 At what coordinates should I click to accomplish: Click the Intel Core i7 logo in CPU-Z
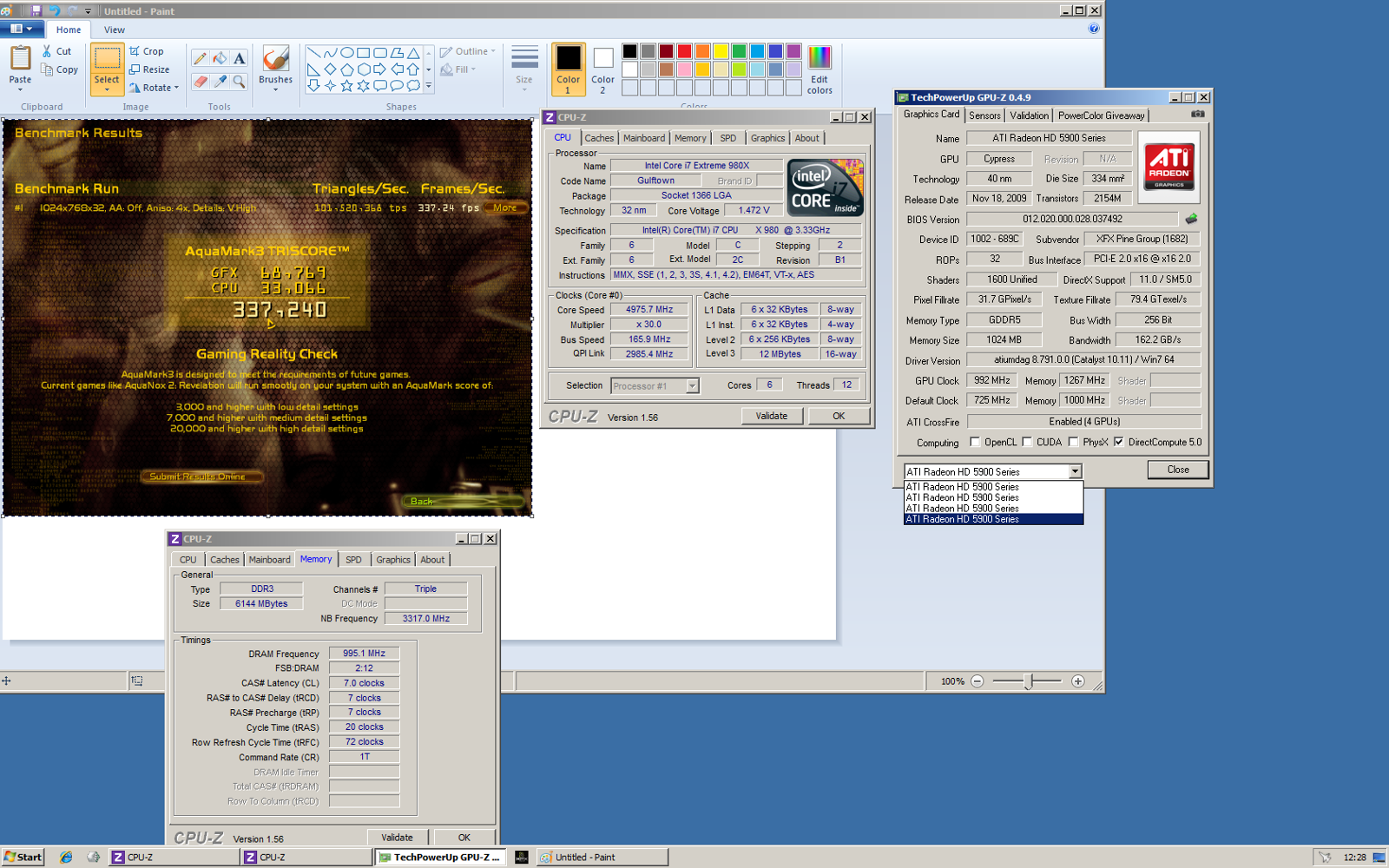(825, 187)
